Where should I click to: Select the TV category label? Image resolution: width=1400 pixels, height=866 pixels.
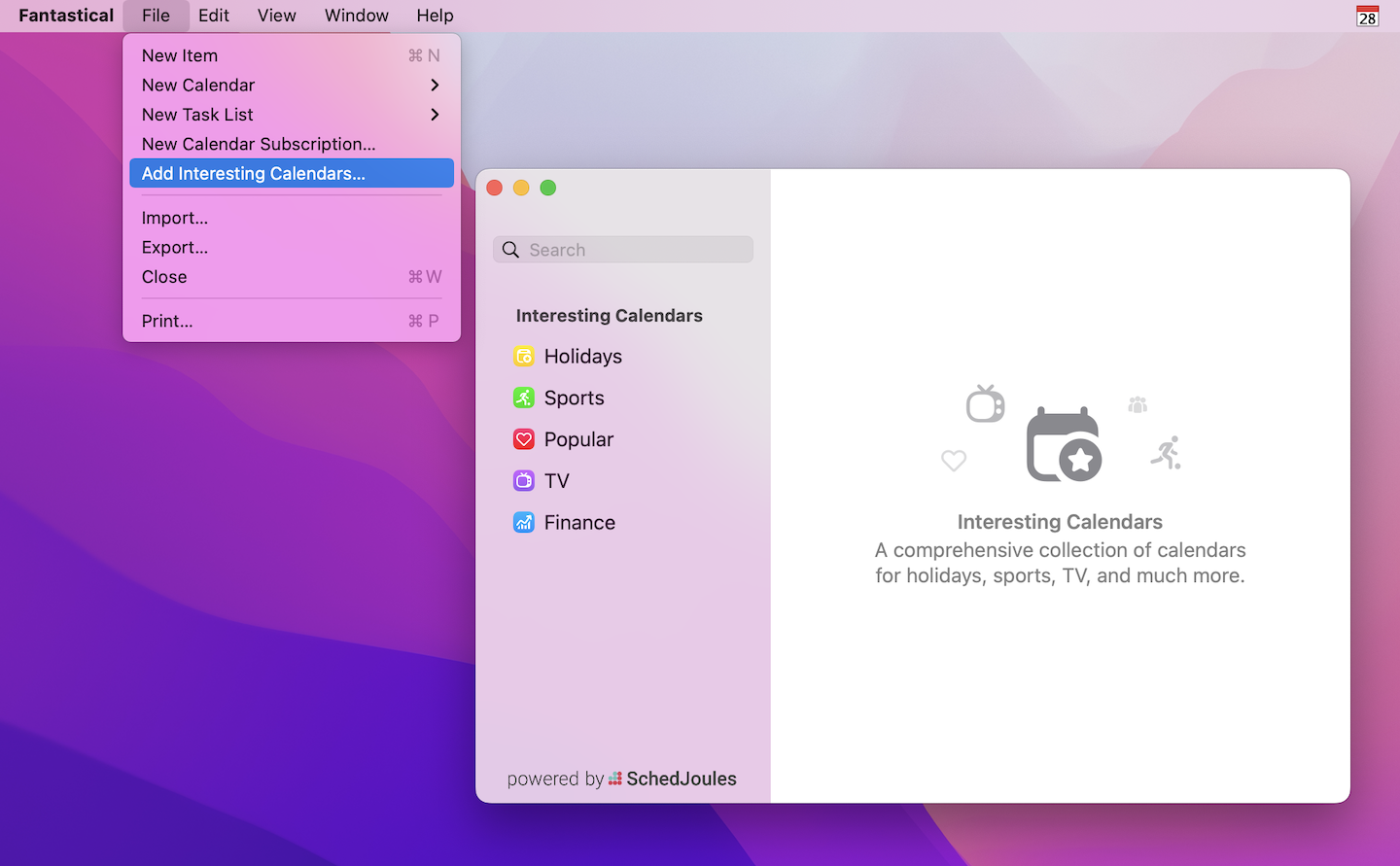pos(557,481)
